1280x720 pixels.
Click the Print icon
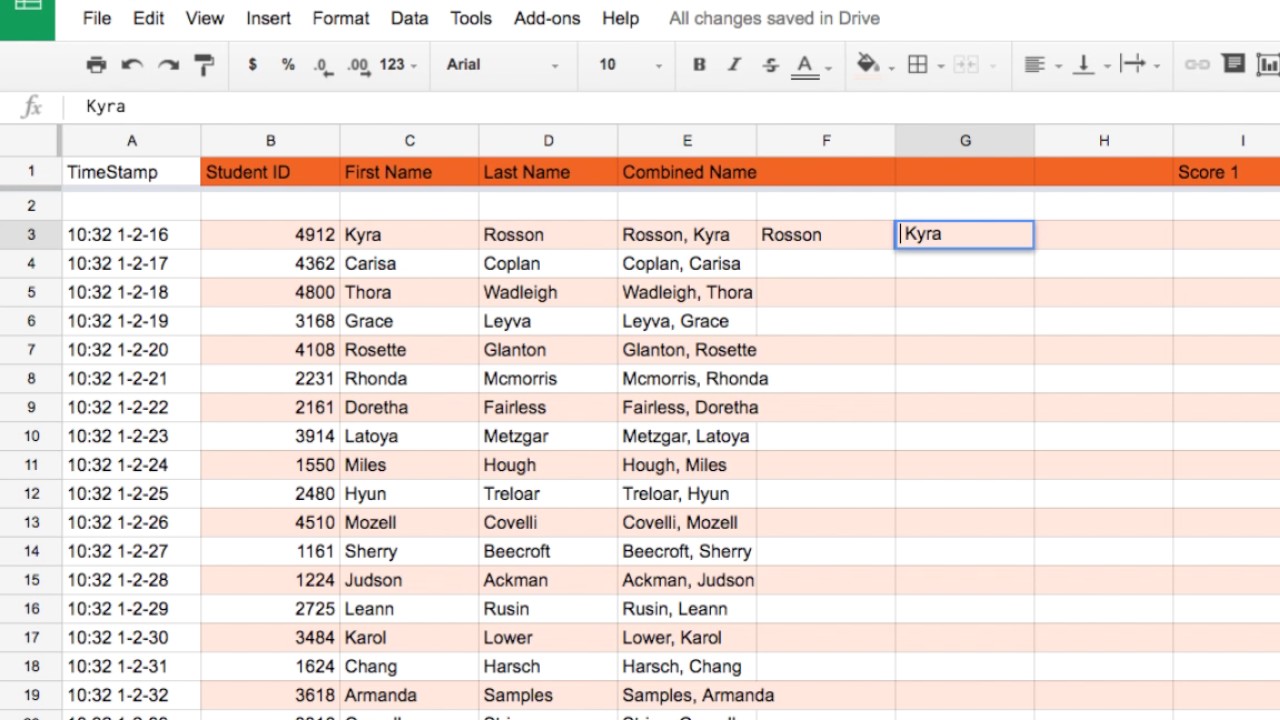click(x=96, y=65)
